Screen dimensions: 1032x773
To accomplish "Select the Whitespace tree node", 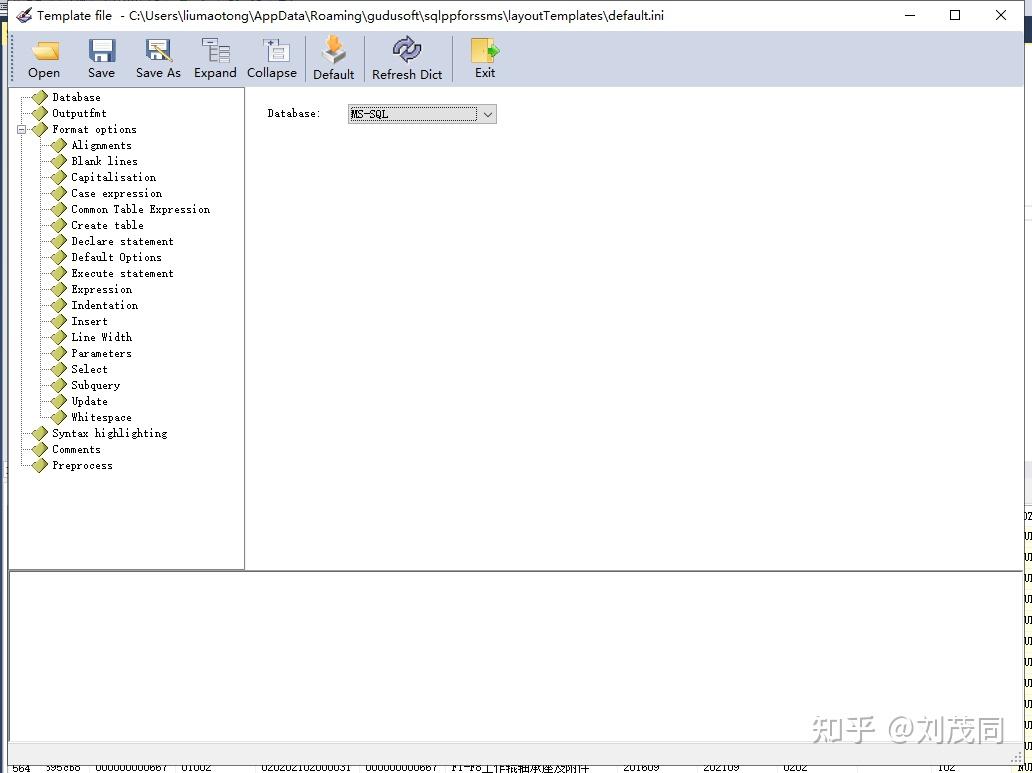I will [x=101, y=417].
